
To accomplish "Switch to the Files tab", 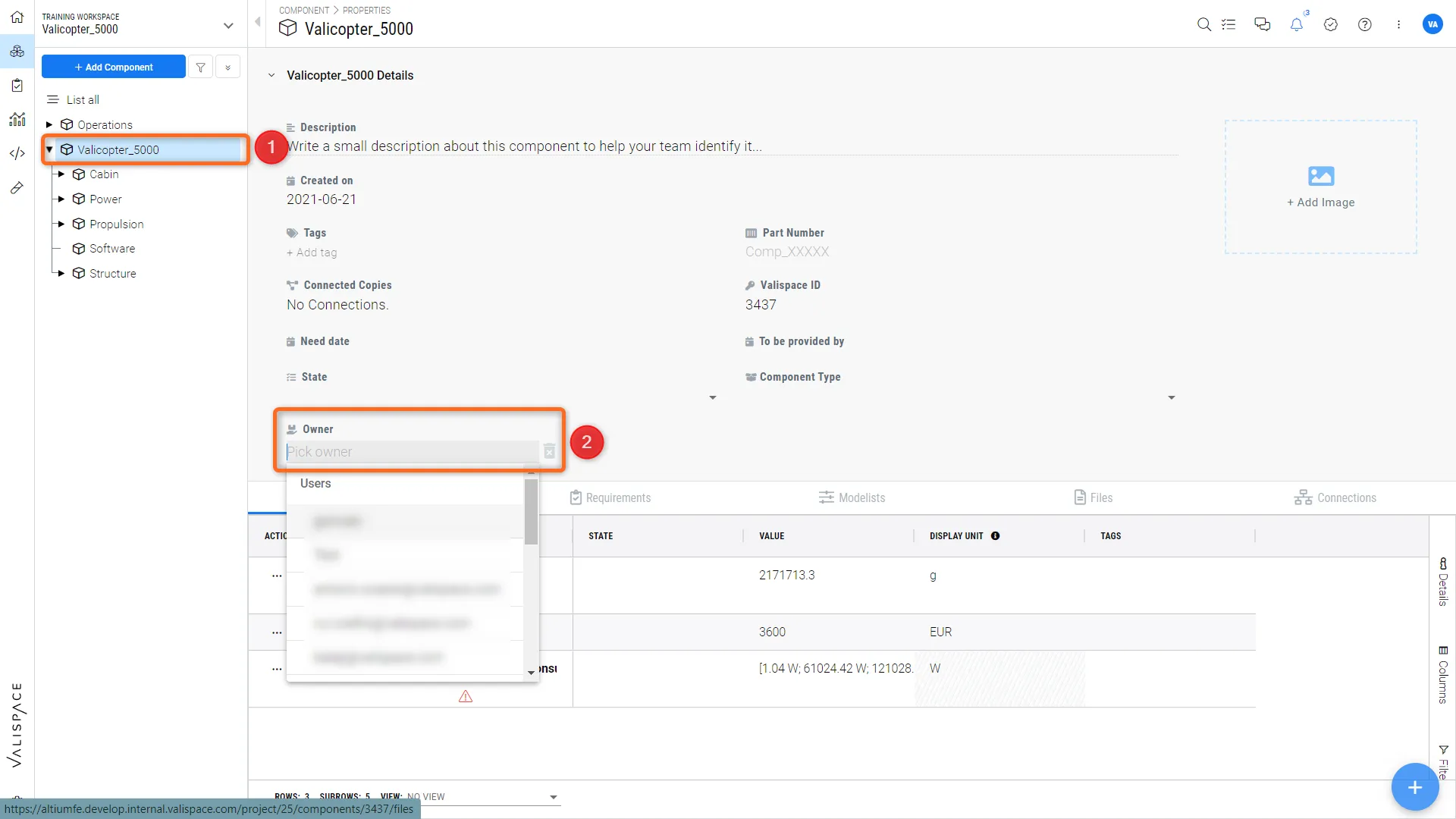I will click(1093, 497).
